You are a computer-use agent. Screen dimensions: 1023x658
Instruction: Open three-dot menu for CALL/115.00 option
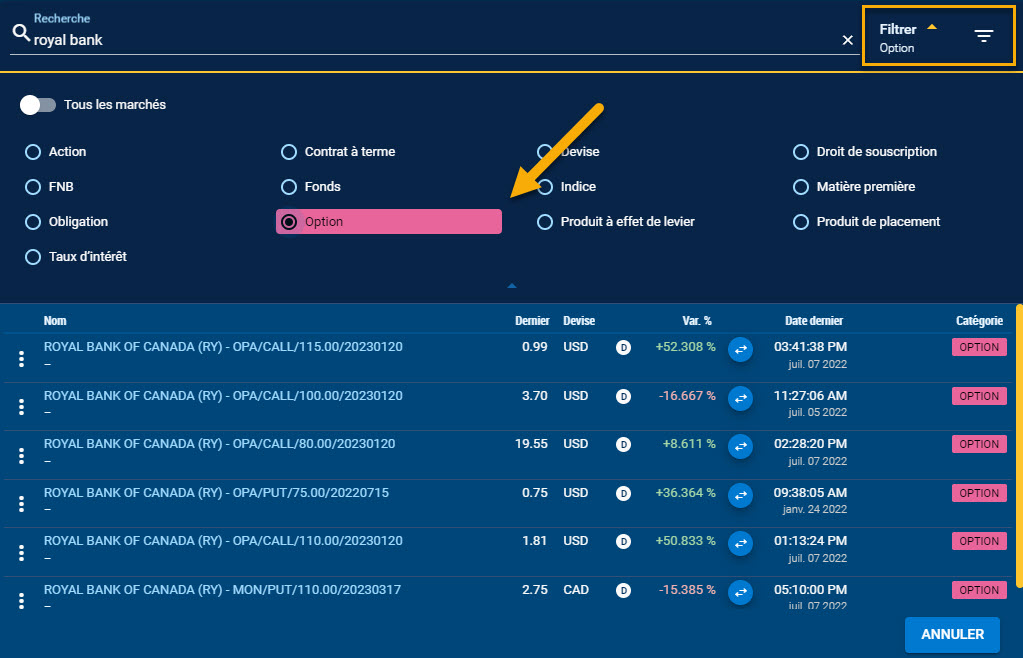(x=21, y=359)
